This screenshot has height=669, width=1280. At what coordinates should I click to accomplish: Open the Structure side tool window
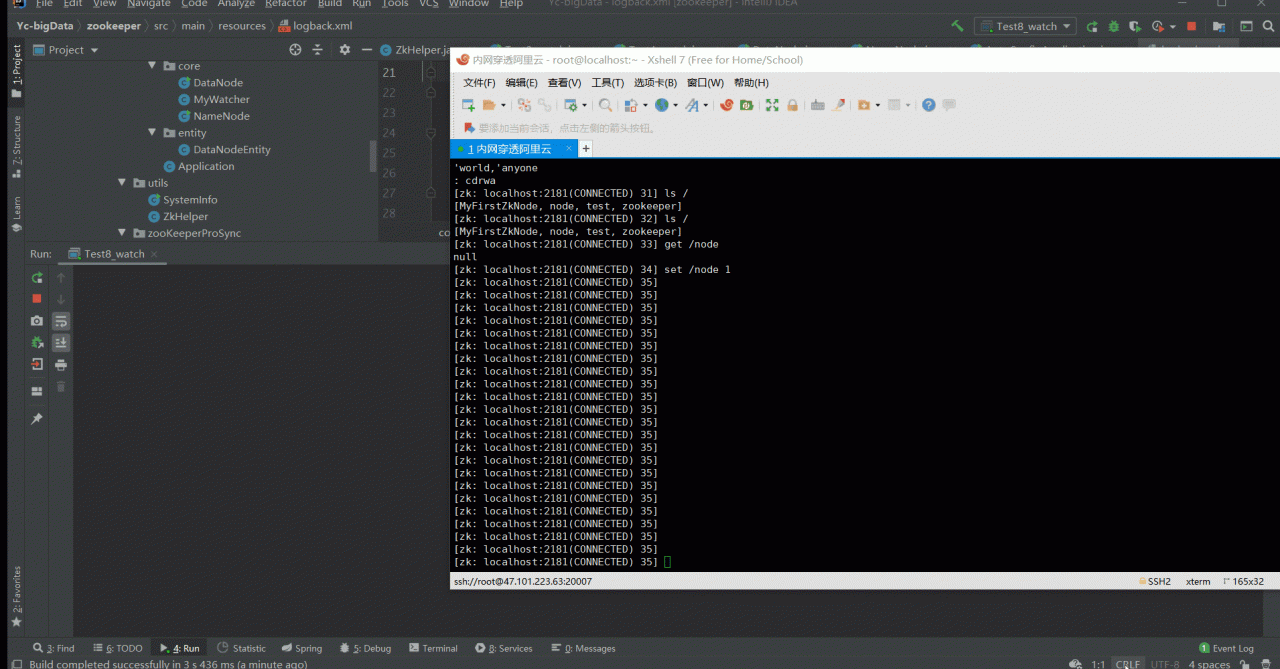(16, 146)
